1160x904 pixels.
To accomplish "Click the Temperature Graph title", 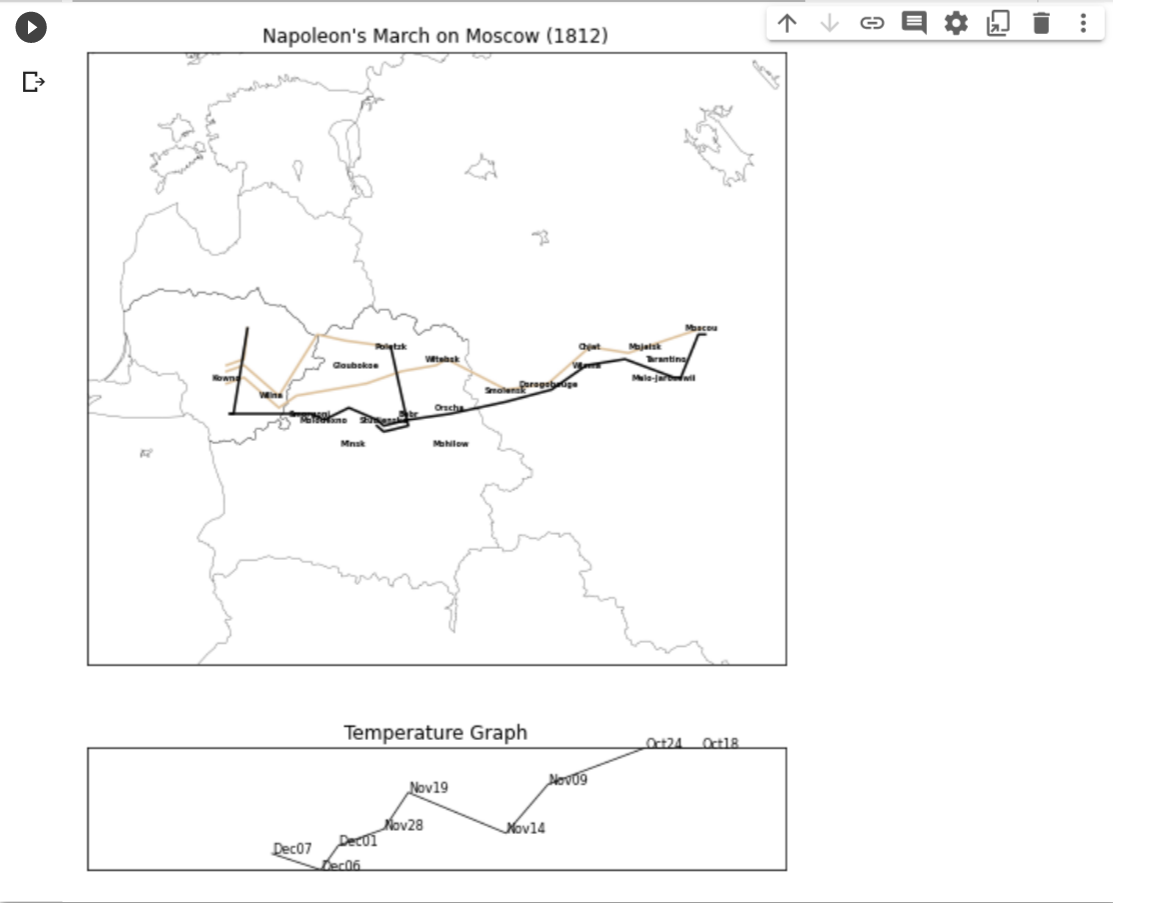I will [435, 733].
